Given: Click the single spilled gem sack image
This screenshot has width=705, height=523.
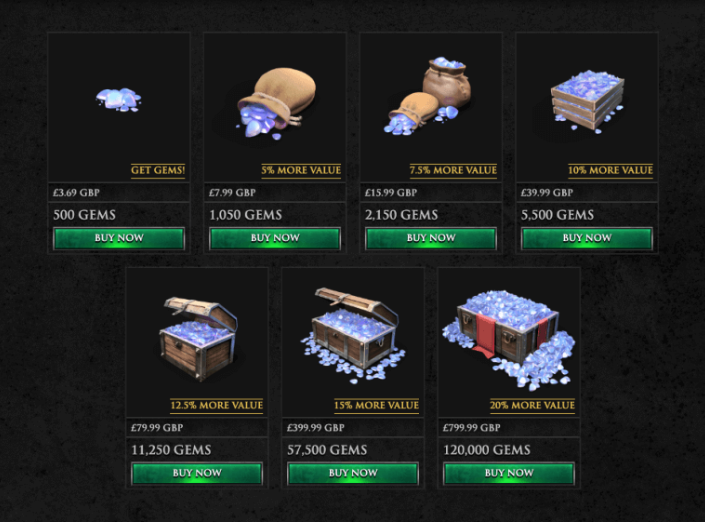Looking at the screenshot, I should pyautogui.click(x=275, y=103).
